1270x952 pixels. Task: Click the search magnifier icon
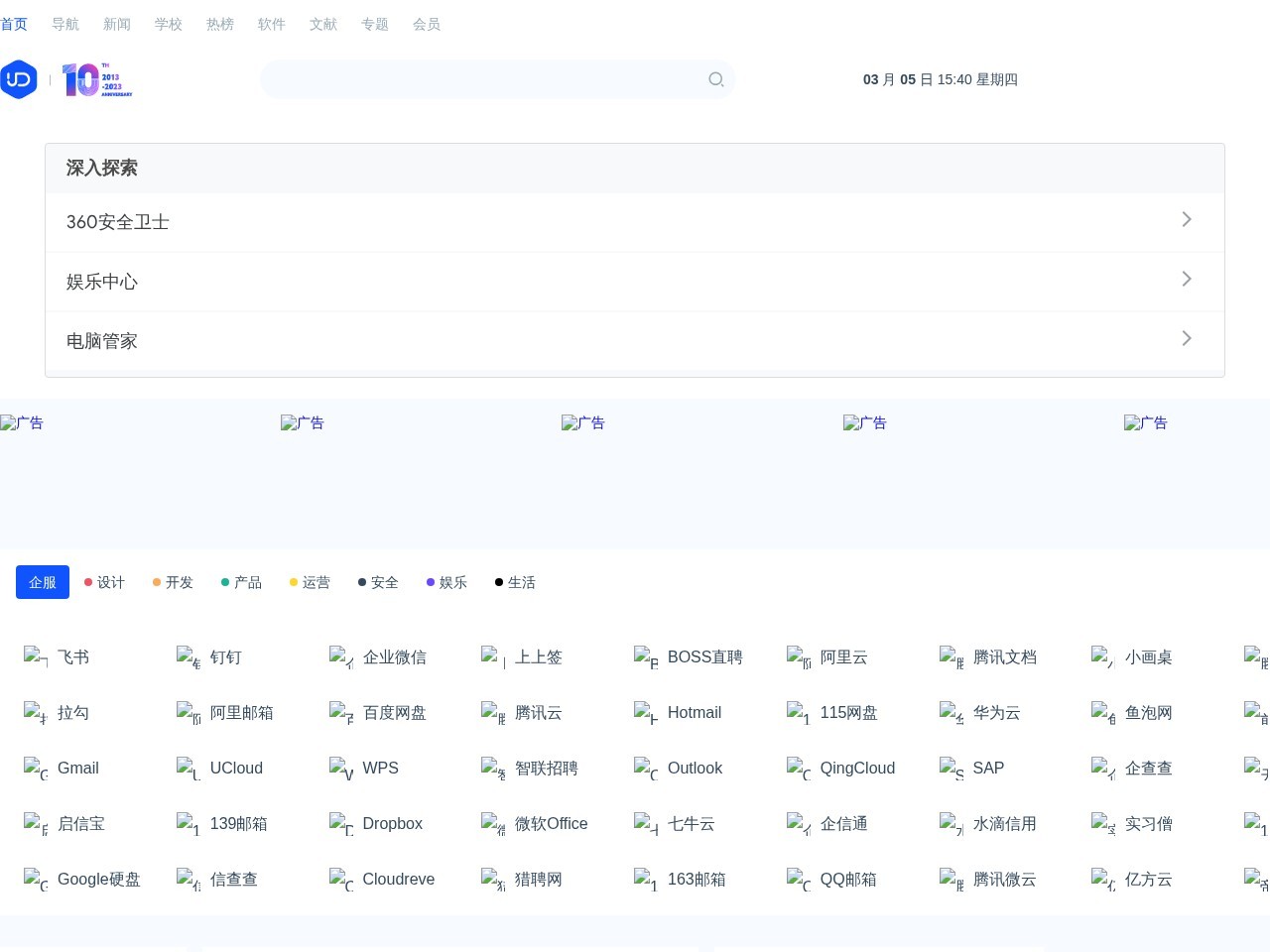715,79
